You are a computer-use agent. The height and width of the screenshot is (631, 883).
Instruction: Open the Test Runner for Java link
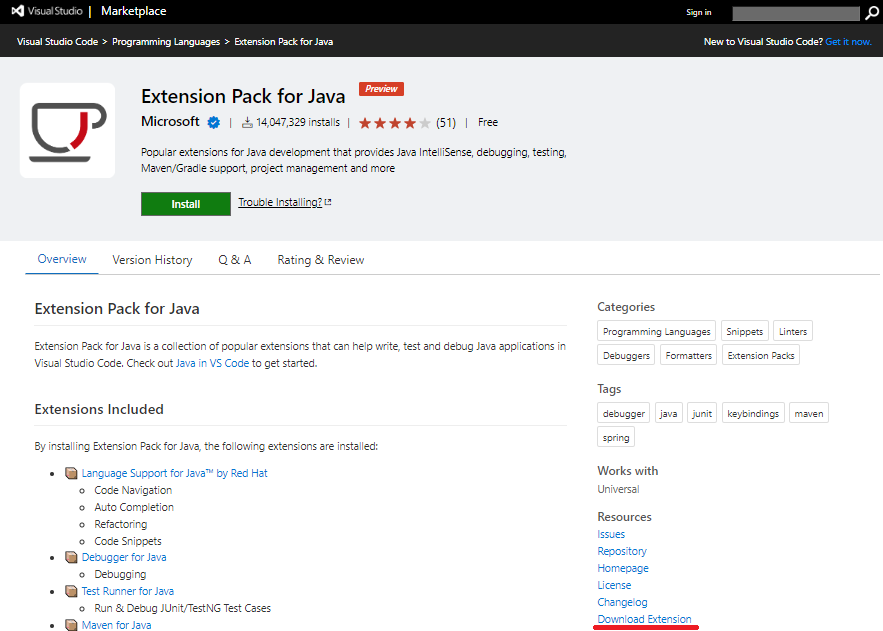click(x=128, y=591)
